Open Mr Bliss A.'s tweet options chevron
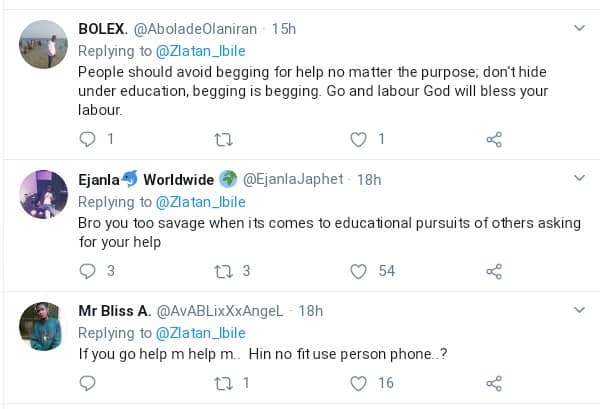The height and width of the screenshot is (409, 600). coord(579,310)
